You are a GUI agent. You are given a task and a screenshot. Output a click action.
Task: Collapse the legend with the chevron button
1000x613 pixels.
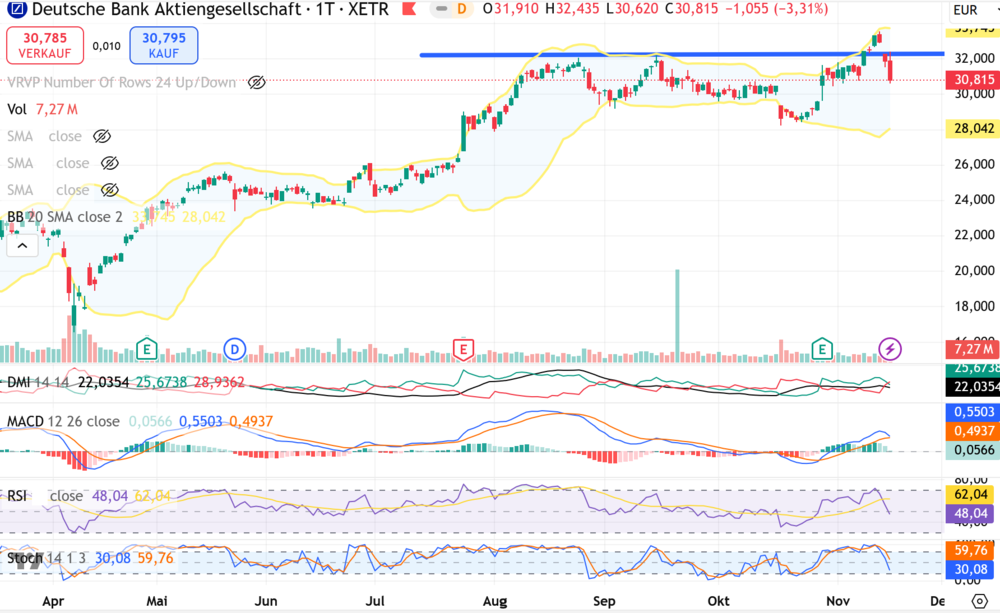(x=21, y=243)
